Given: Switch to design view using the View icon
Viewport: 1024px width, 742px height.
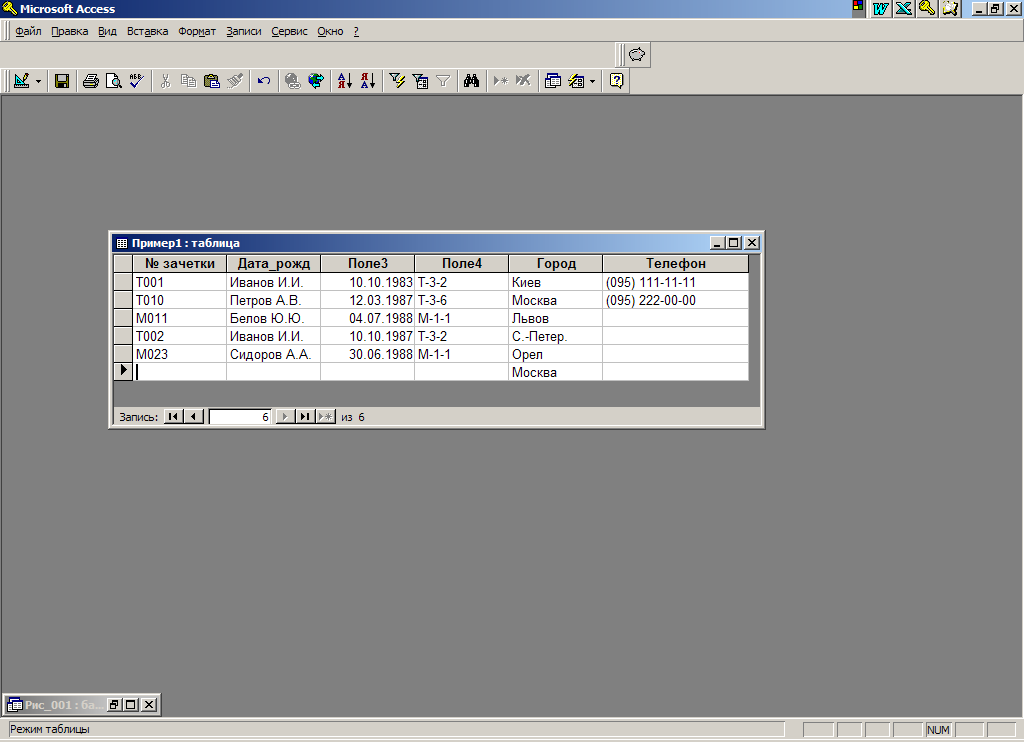Looking at the screenshot, I should 22,81.
